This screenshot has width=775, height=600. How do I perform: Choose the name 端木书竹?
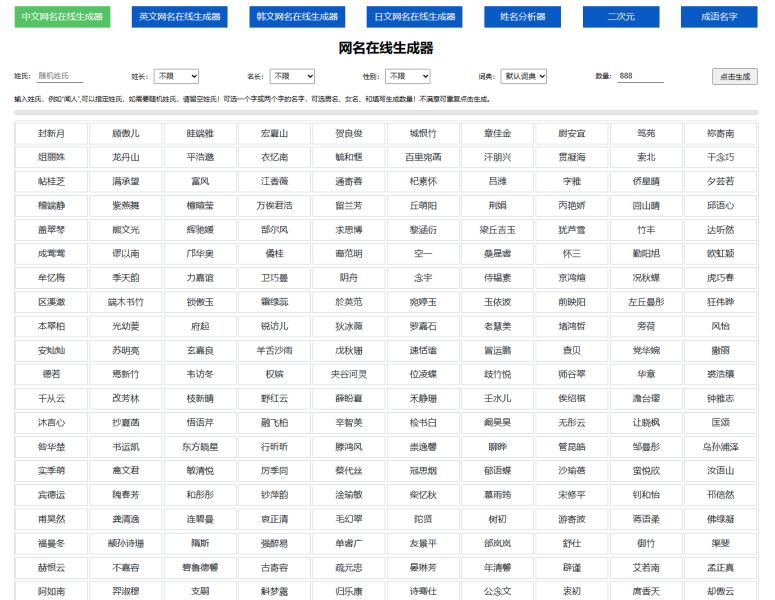point(126,302)
